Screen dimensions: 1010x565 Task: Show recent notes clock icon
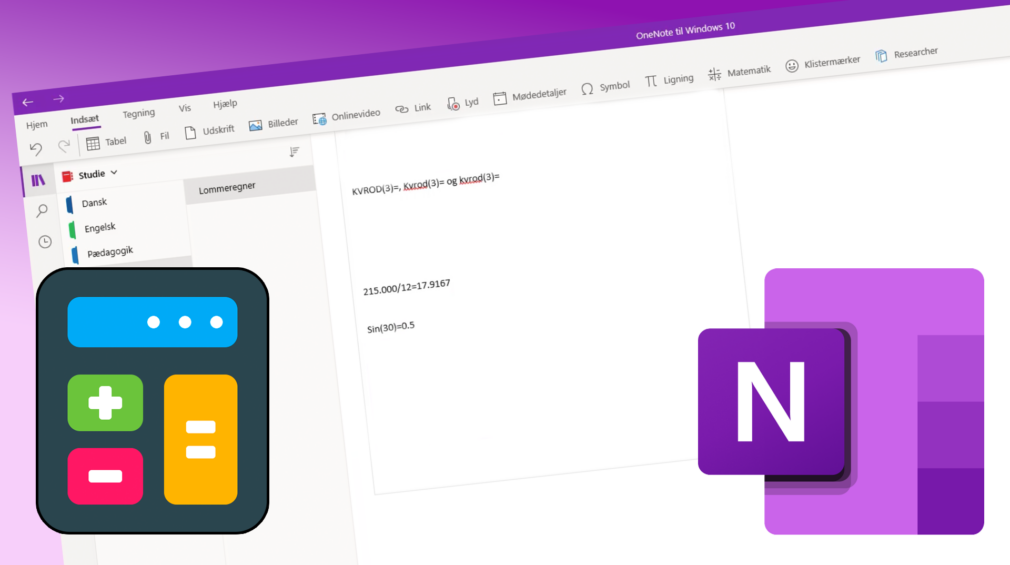tap(44, 242)
